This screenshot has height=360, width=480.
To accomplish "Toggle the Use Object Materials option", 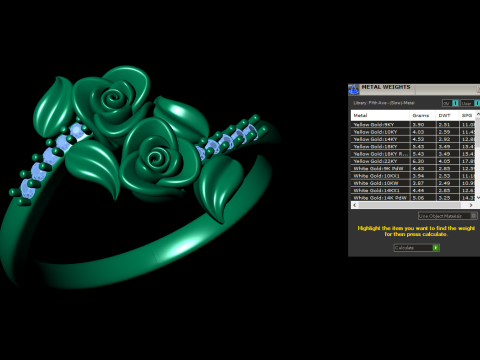I will pyautogui.click(x=448, y=216).
